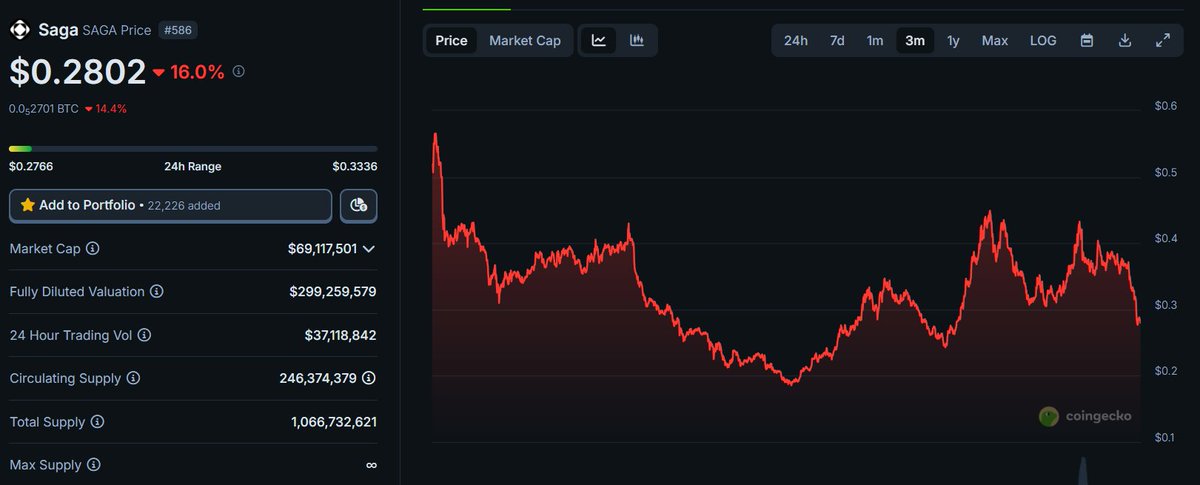Open the calendar date range picker

(x=1087, y=41)
